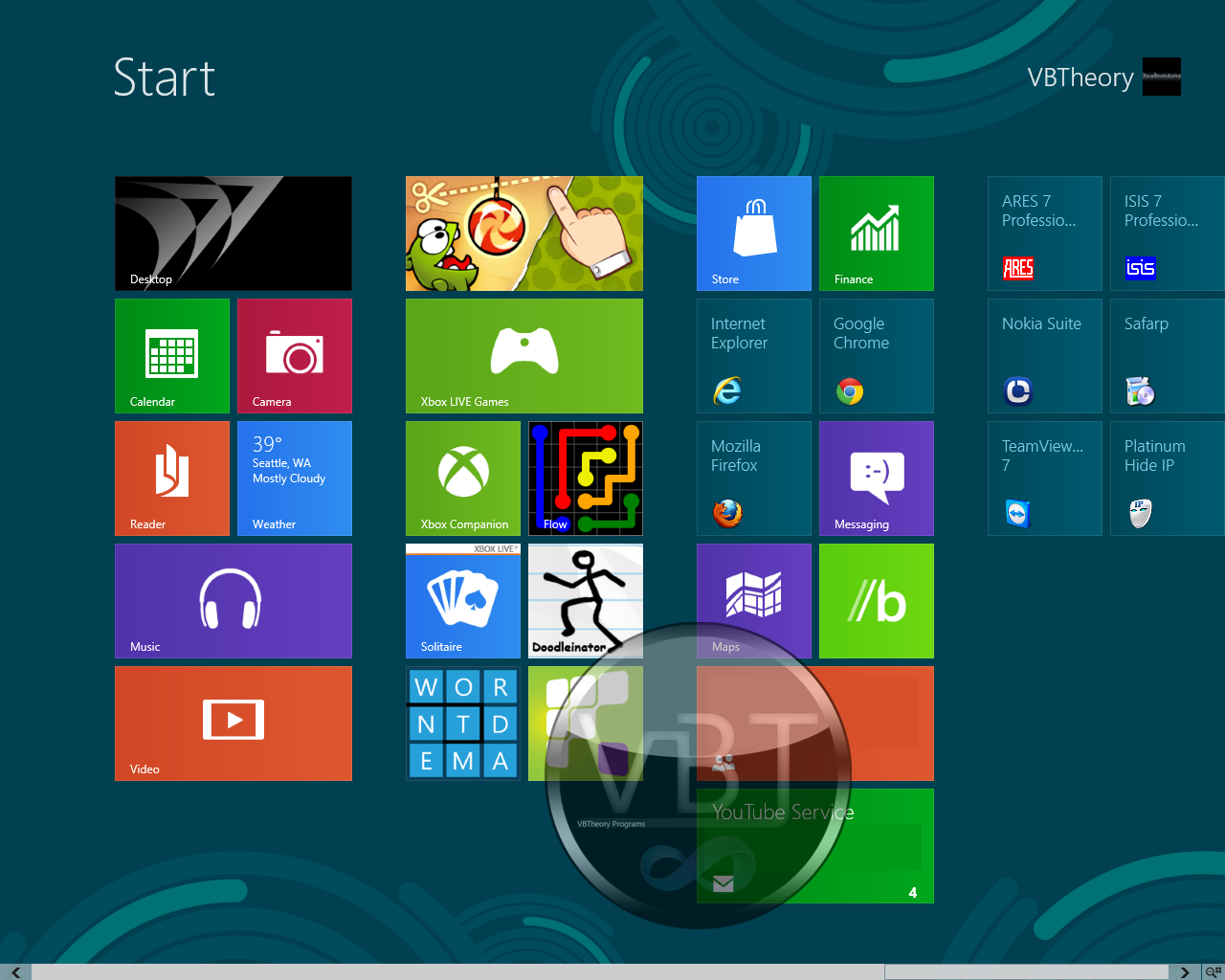Open the Finance tile

point(877,234)
